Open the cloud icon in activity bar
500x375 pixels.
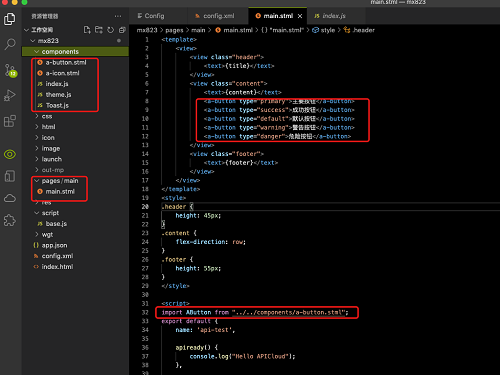tap(10, 199)
